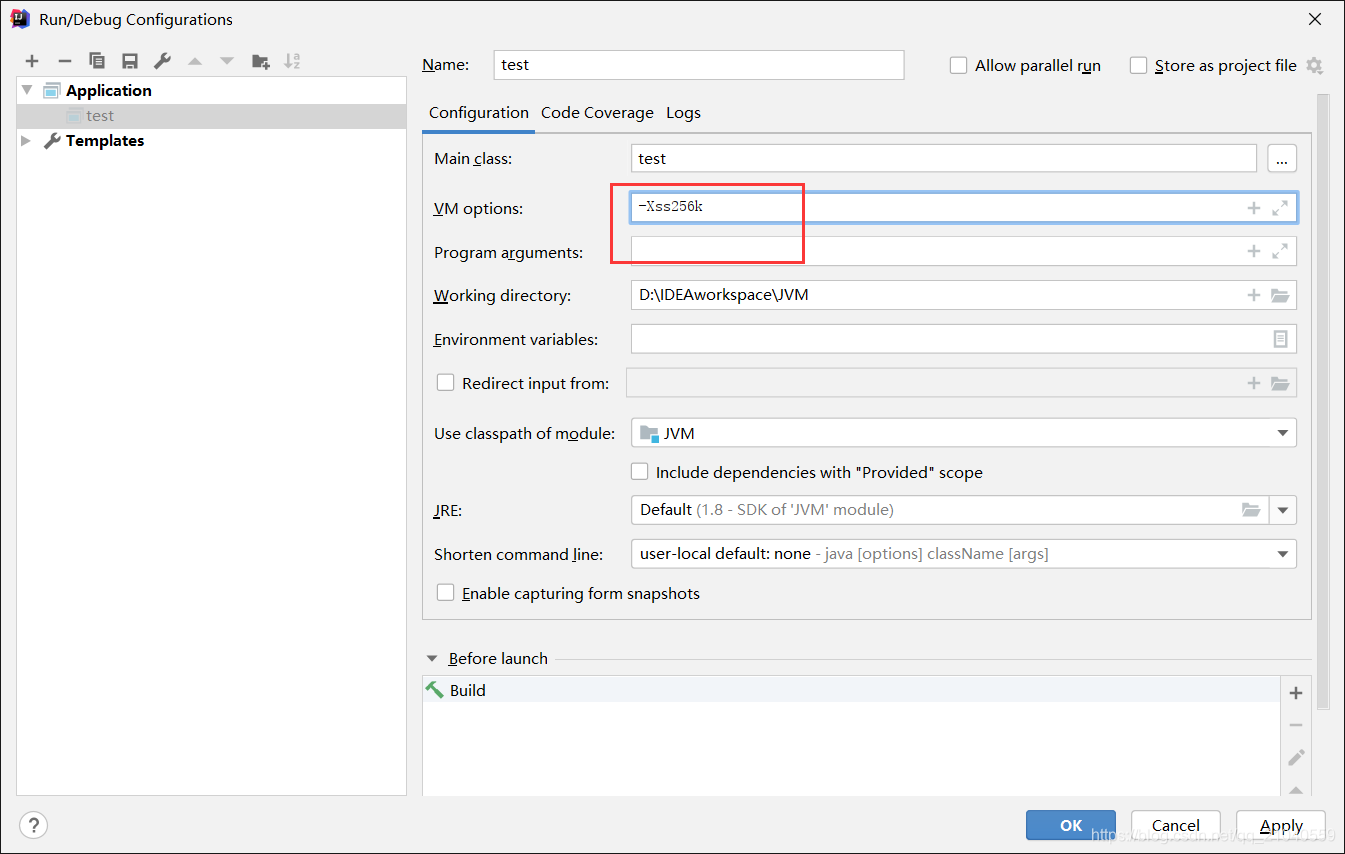Viewport: 1345px width, 854px height.
Task: Save the configuration with the floppy disk icon
Action: point(129,62)
